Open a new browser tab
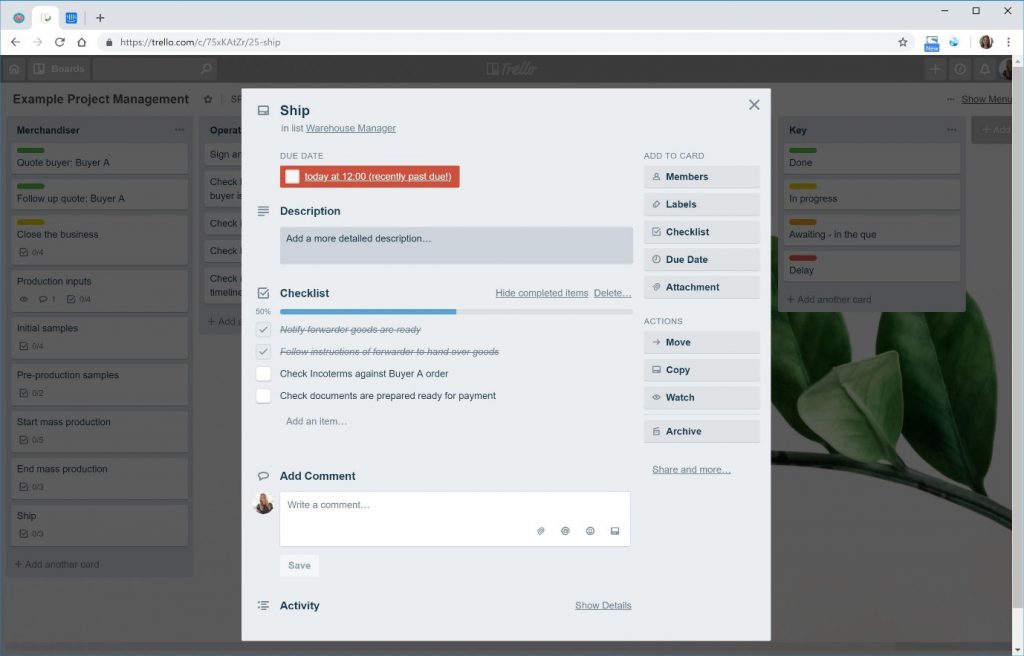The width and height of the screenshot is (1024, 656). [x=100, y=18]
